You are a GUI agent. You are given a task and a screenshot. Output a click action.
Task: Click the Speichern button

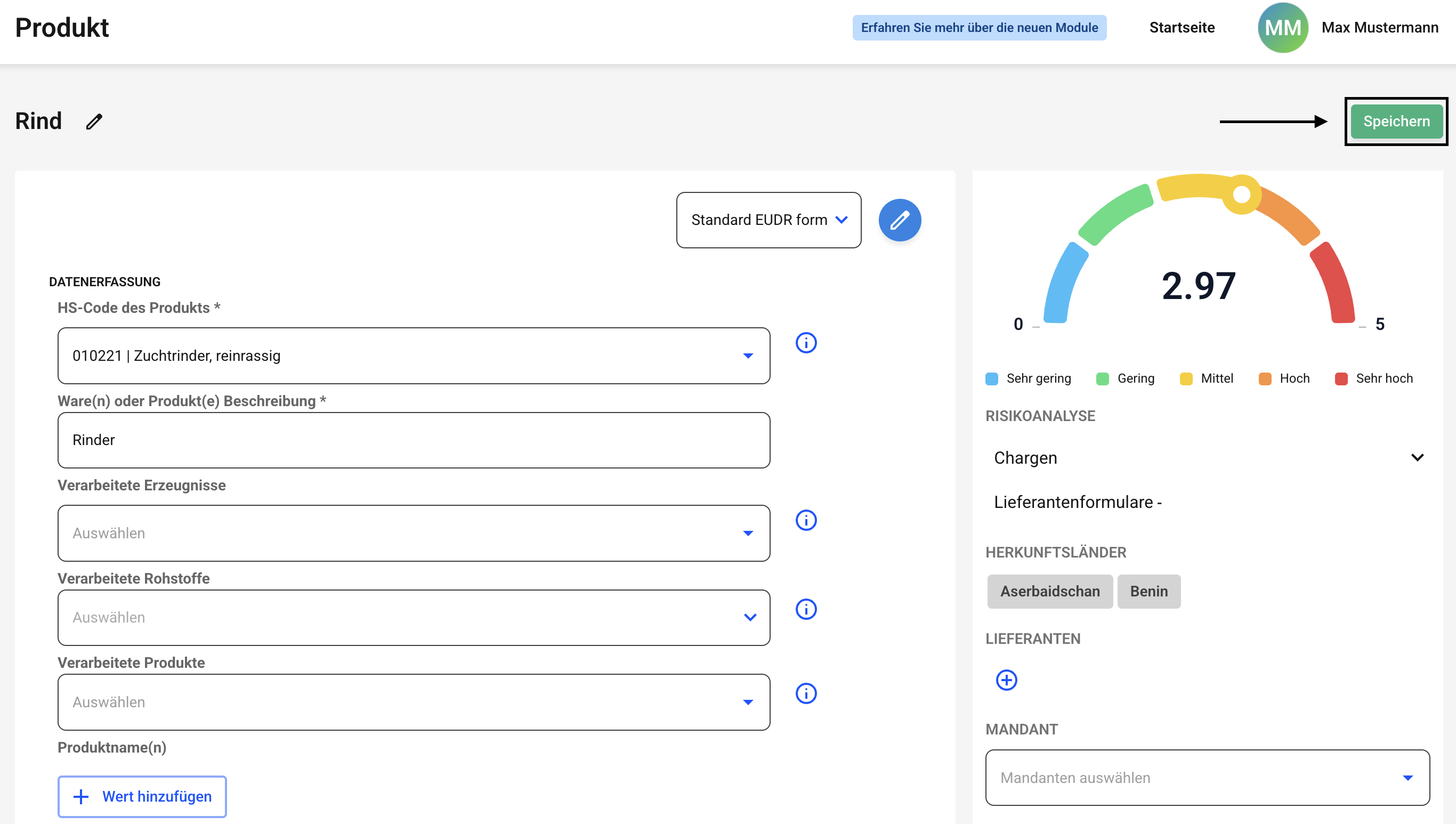pos(1395,121)
